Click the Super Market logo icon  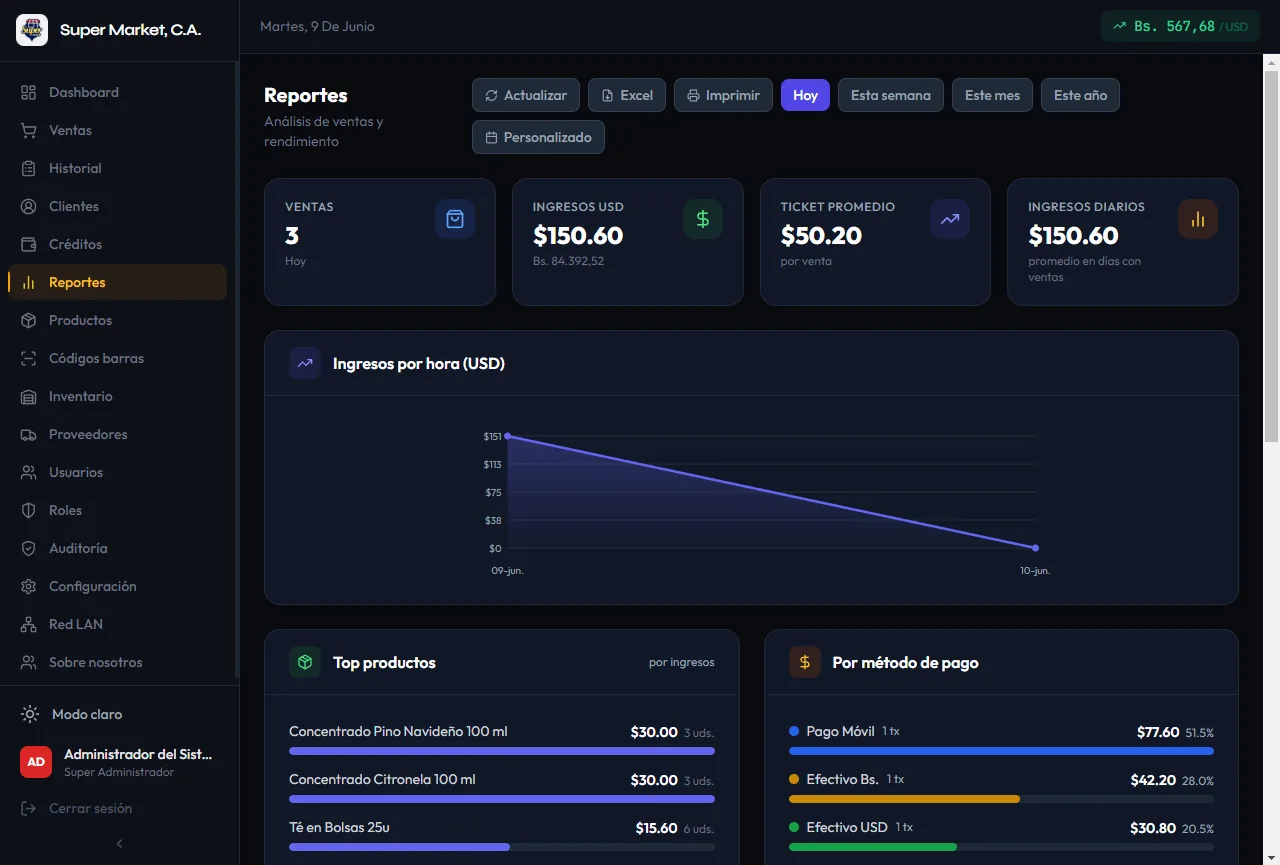(x=32, y=30)
